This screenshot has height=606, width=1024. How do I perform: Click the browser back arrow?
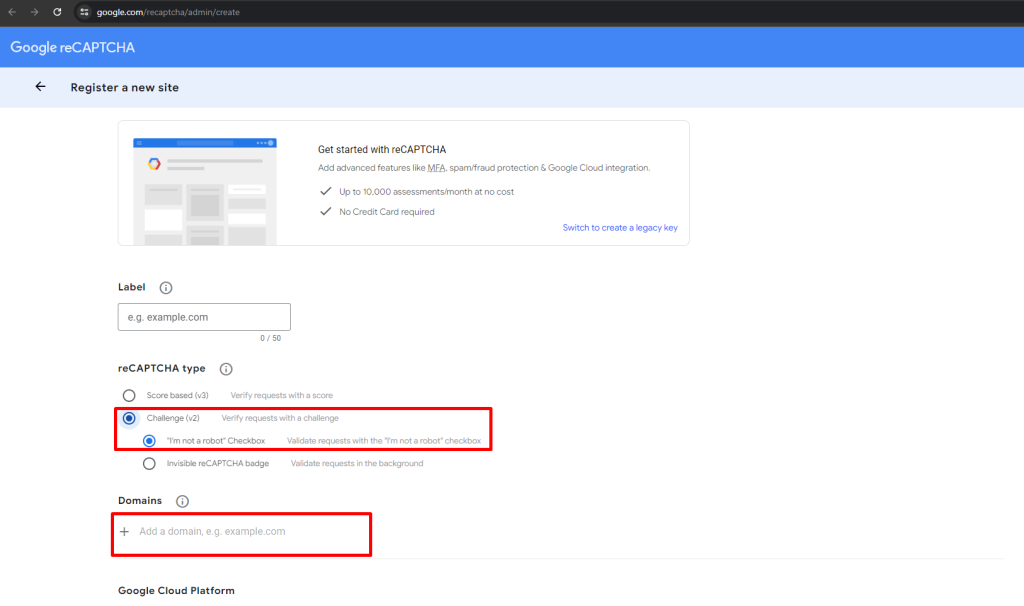(12, 12)
